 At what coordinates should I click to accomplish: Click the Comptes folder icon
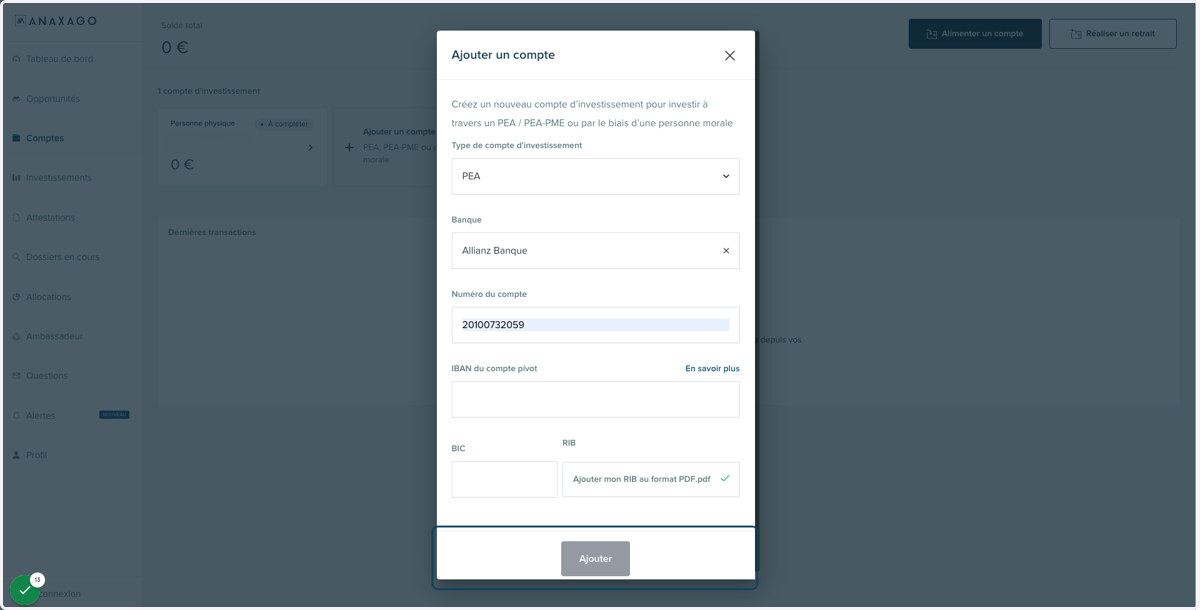coord(16,138)
